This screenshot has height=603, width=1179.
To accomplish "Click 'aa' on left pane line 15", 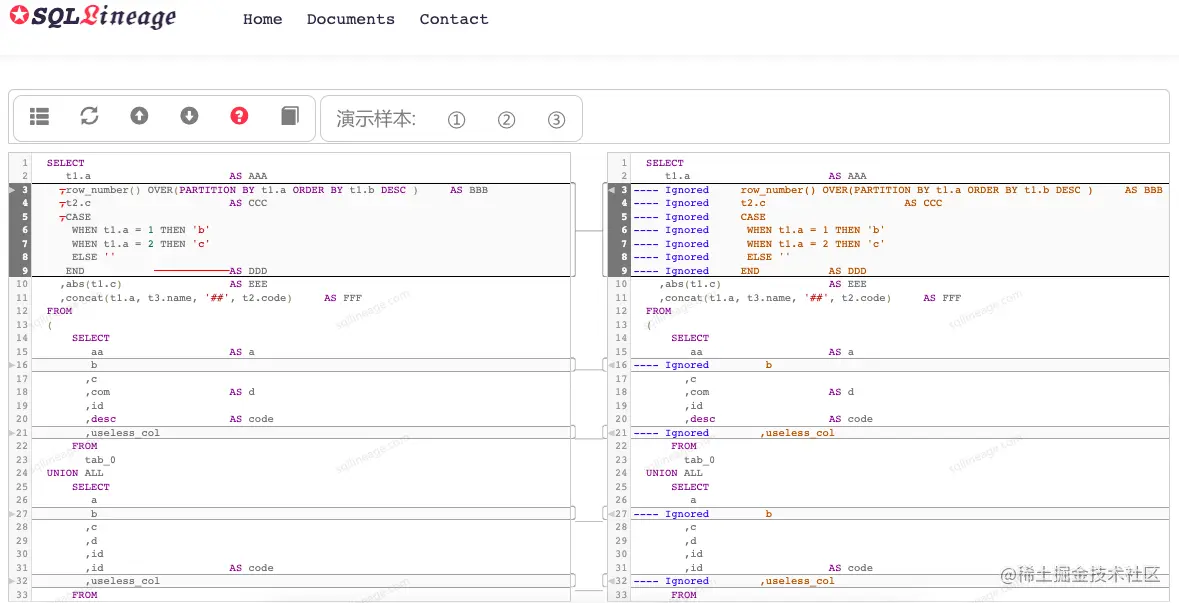I will coord(97,352).
